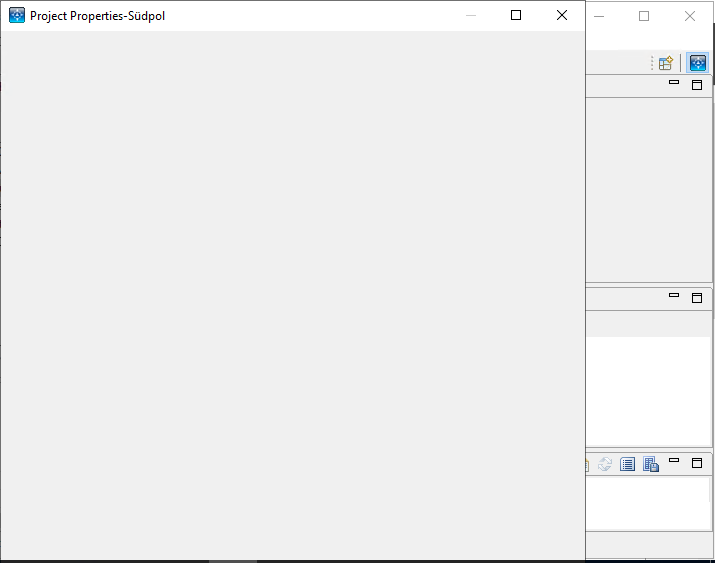Open the Open Perspective icon in background window

pos(666,63)
